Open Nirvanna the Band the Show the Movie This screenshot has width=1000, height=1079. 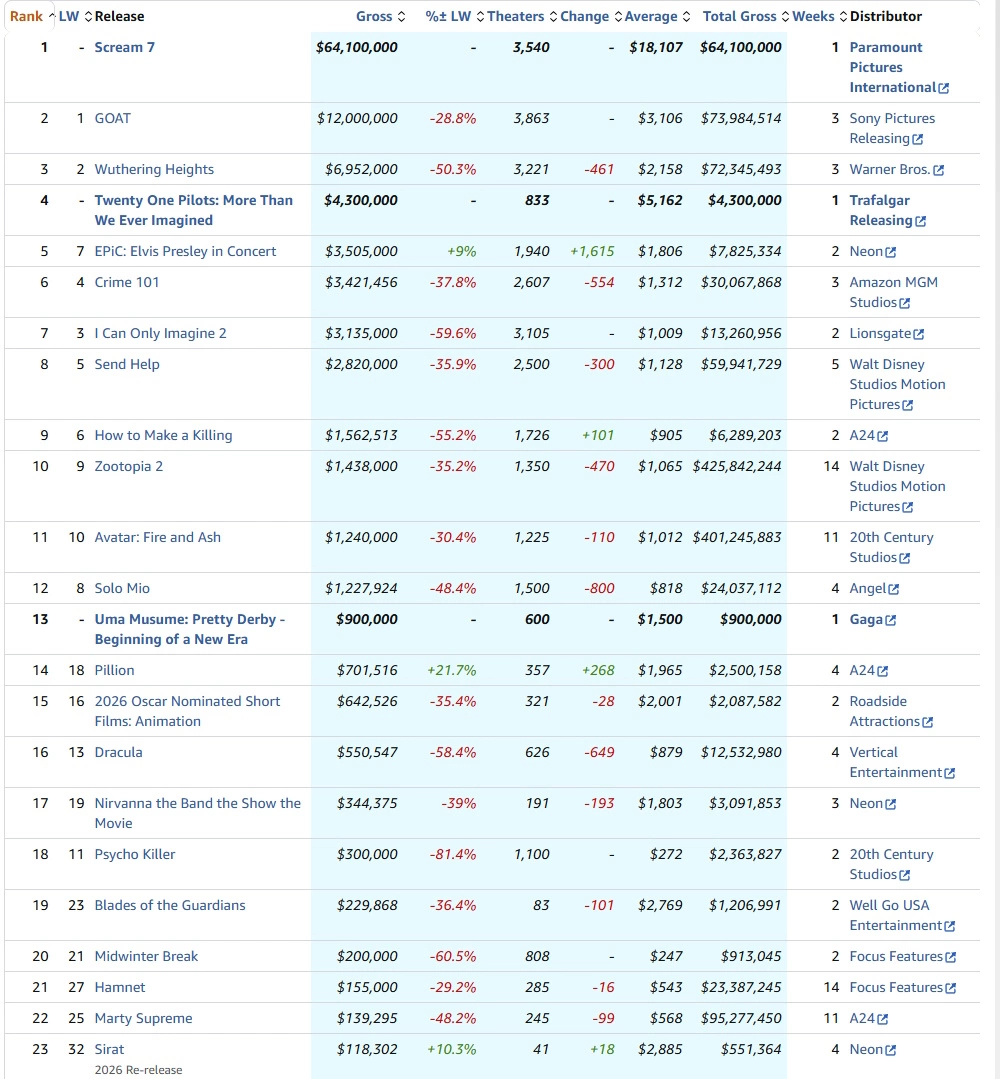pos(198,813)
